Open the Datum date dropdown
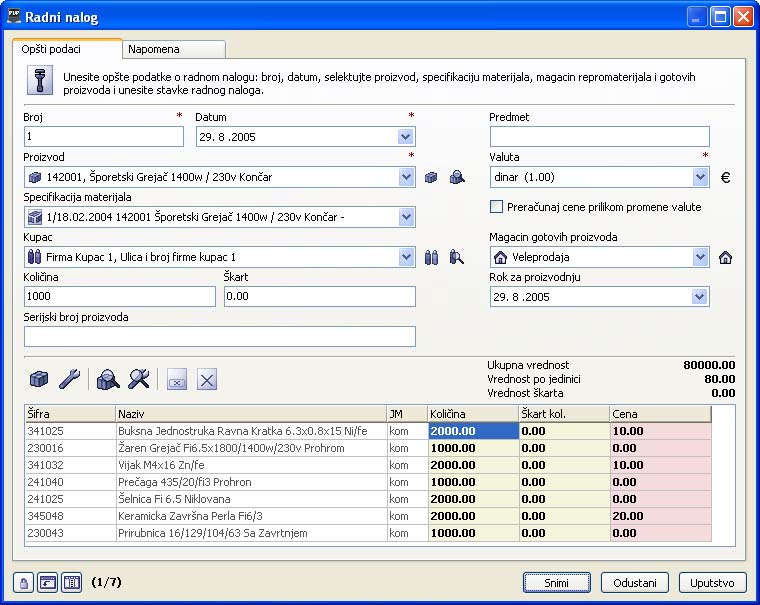The image size is (760, 605). click(406, 137)
